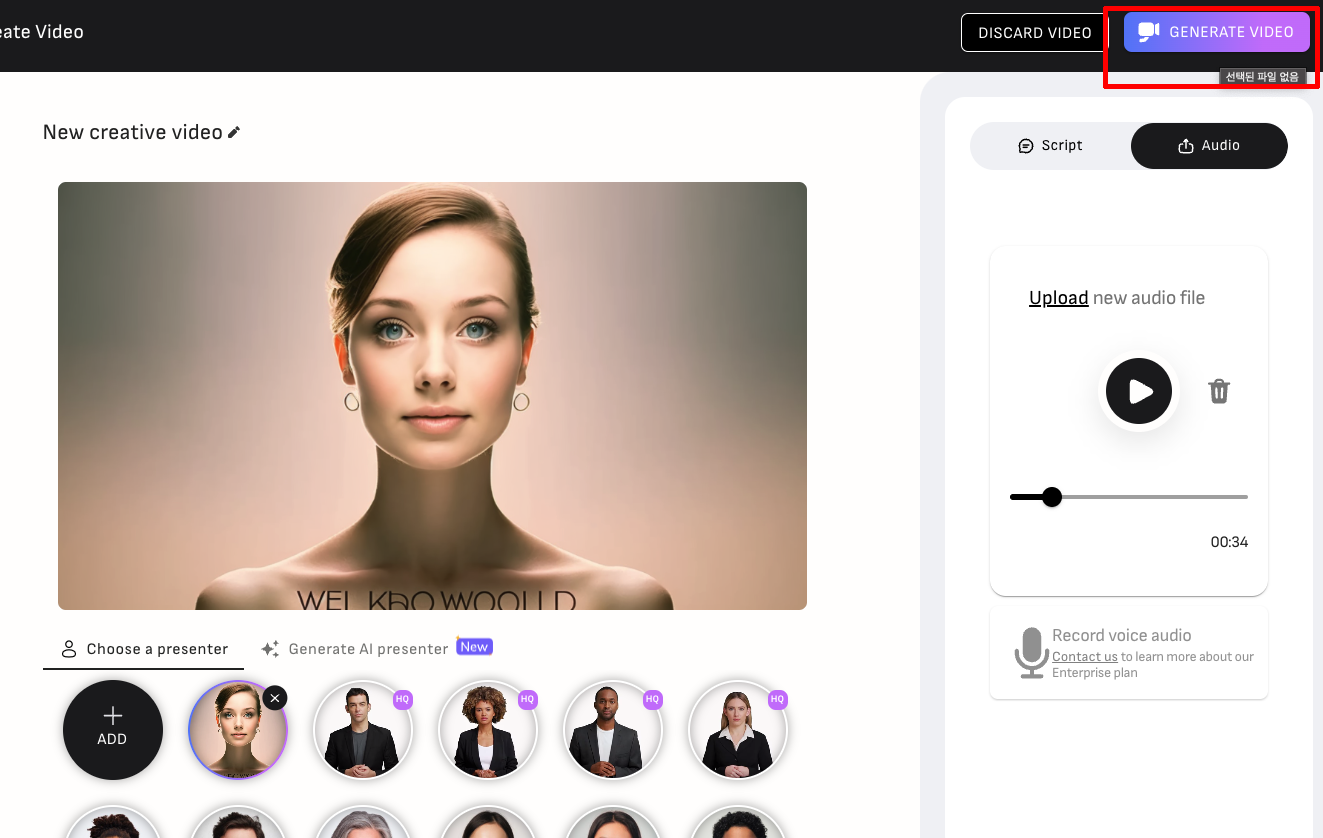The image size is (1323, 838).
Task: Click the main presenter preview image
Action: click(432, 396)
